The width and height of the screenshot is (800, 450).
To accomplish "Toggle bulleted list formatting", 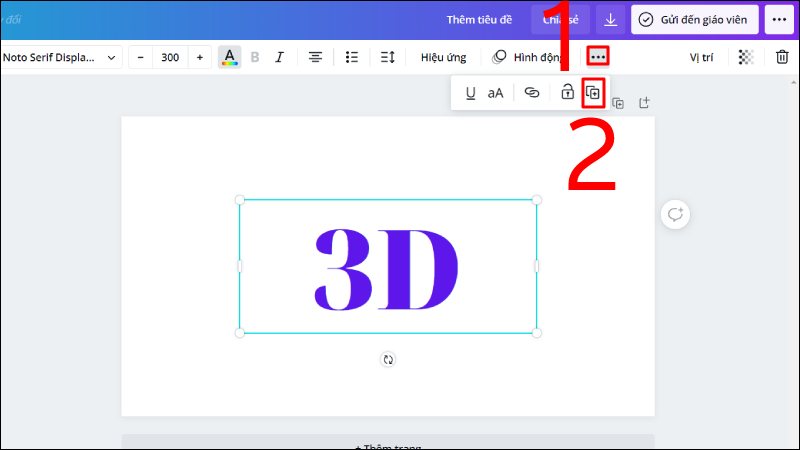I will tap(351, 57).
